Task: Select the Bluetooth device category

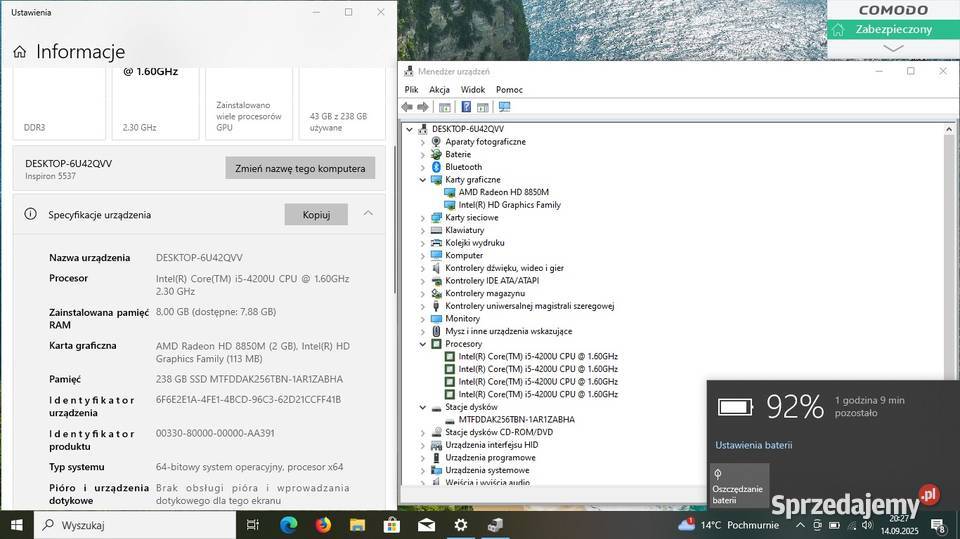Action: pyautogui.click(x=463, y=167)
